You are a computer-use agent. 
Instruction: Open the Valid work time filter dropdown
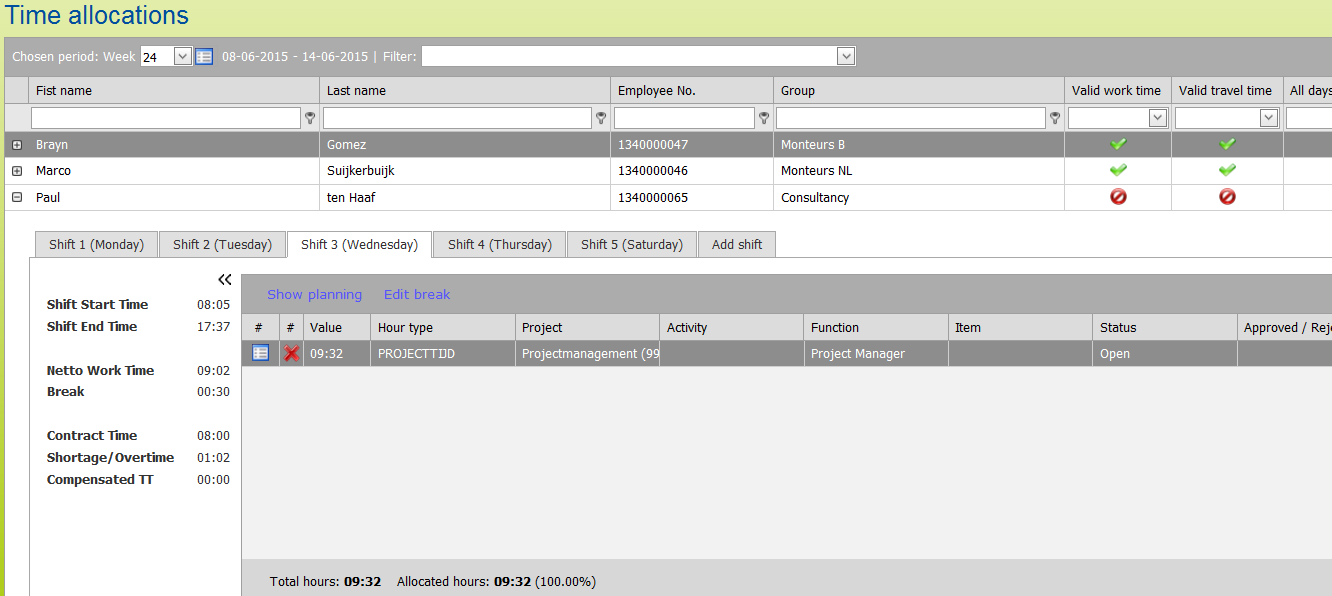coord(1158,118)
